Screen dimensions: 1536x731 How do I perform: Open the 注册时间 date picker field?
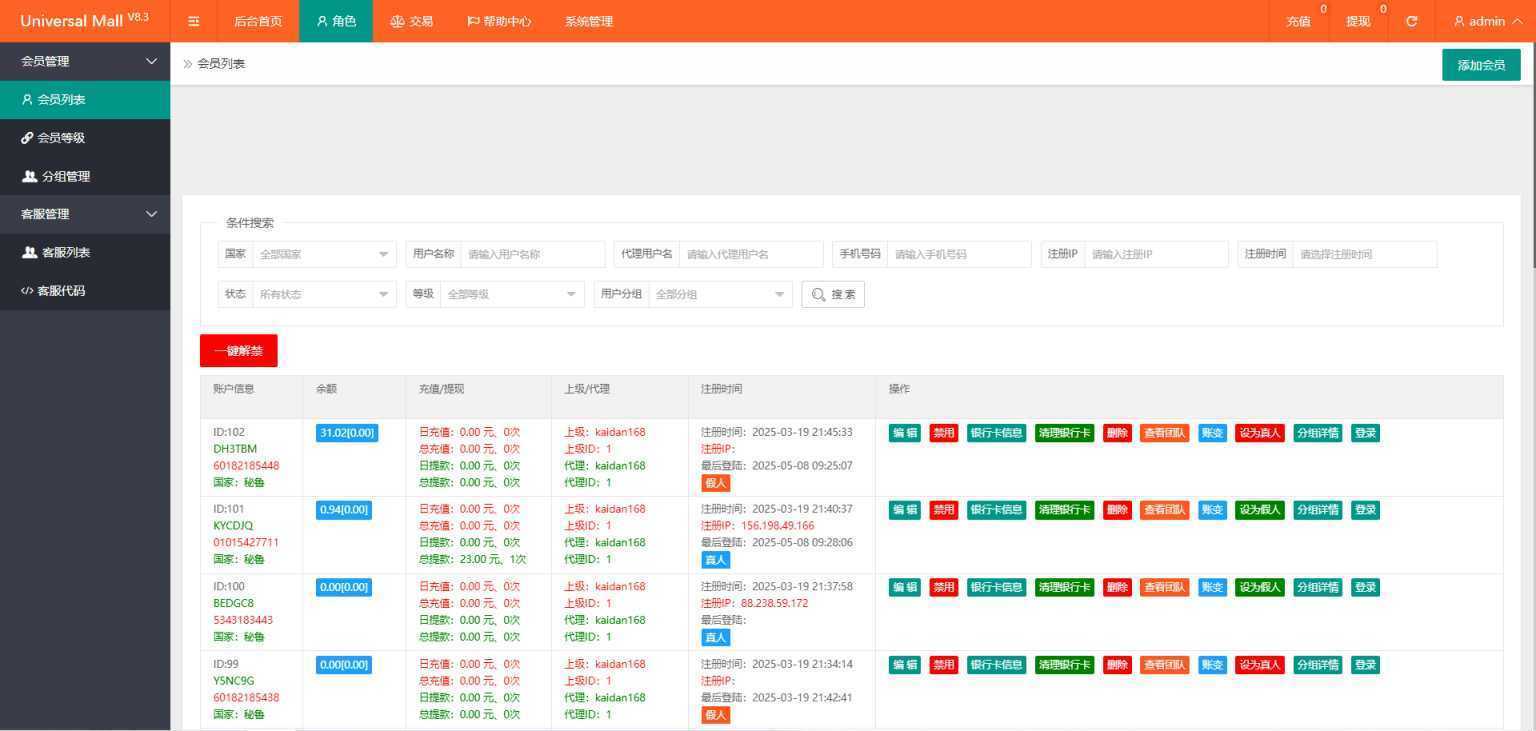[x=1364, y=254]
